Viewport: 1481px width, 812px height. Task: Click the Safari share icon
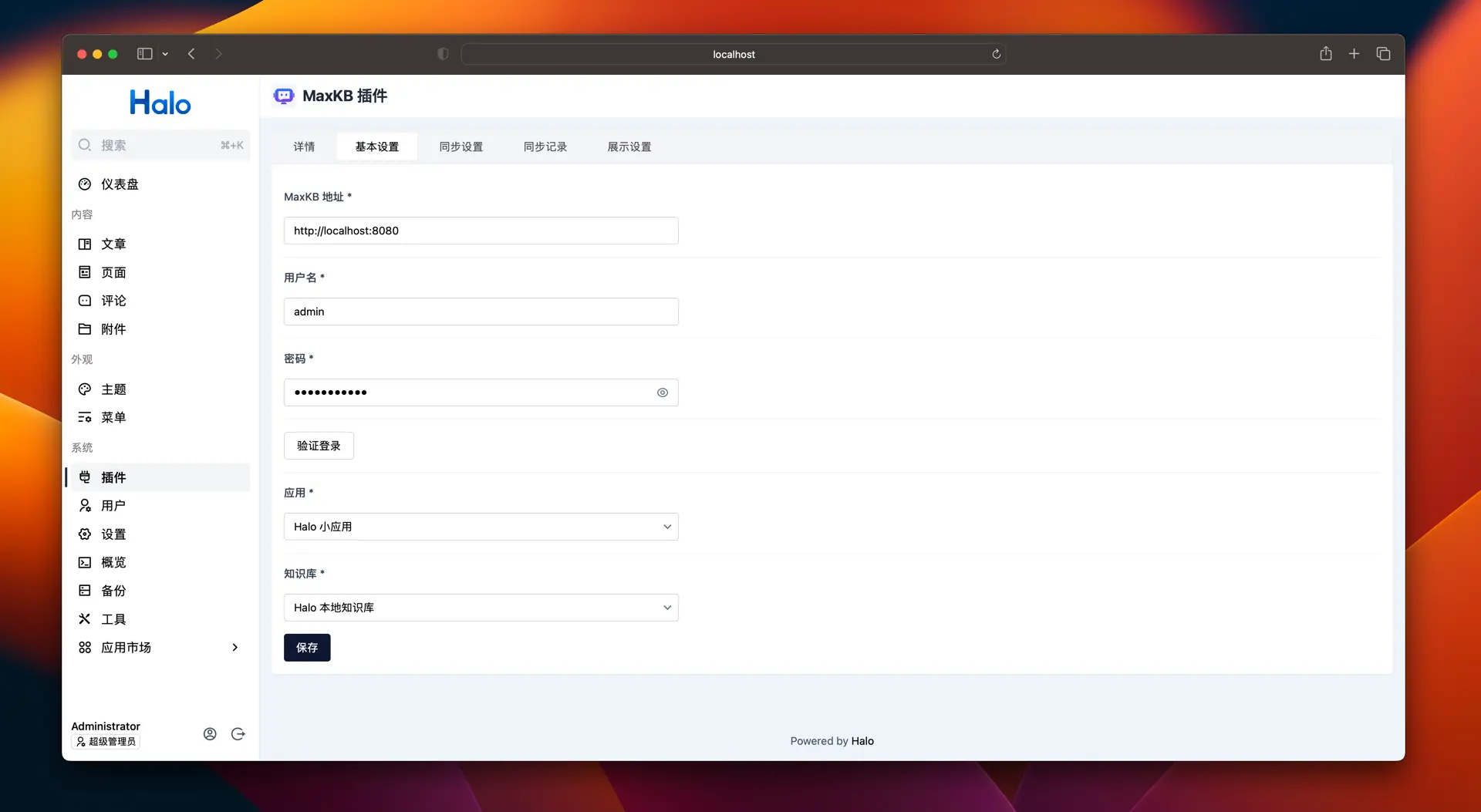coord(1325,54)
